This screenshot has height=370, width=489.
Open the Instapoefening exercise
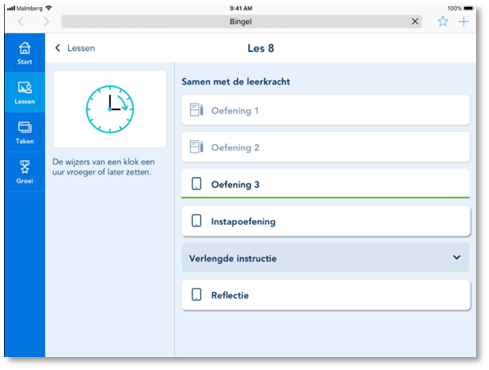(x=326, y=221)
